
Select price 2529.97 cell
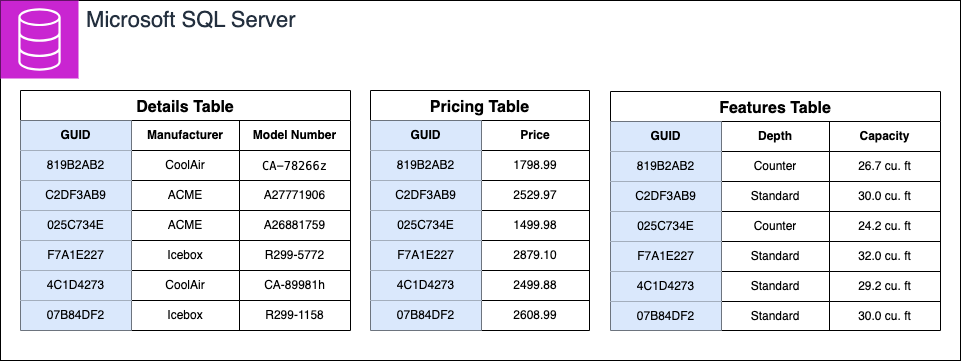coord(536,196)
